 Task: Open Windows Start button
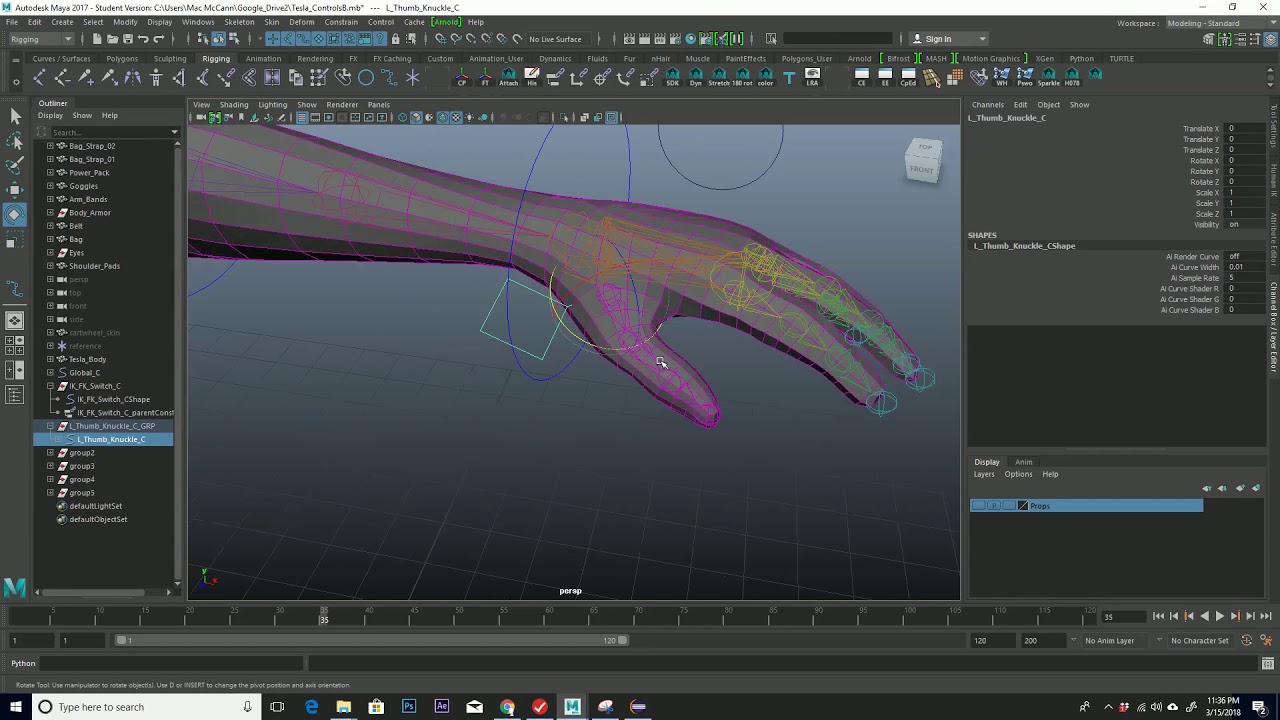[15, 707]
